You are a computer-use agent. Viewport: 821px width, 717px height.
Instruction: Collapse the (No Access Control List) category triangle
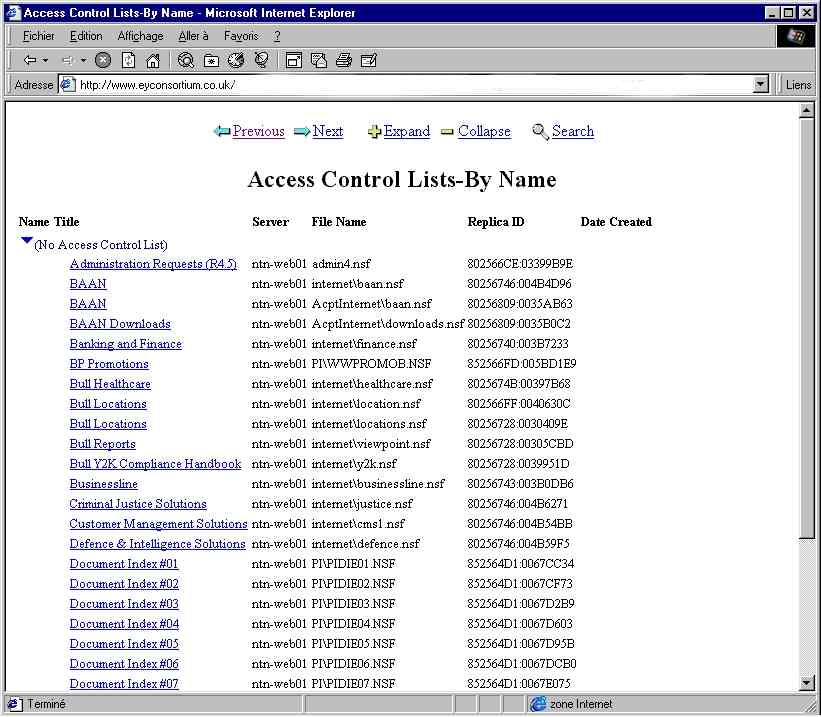point(27,240)
